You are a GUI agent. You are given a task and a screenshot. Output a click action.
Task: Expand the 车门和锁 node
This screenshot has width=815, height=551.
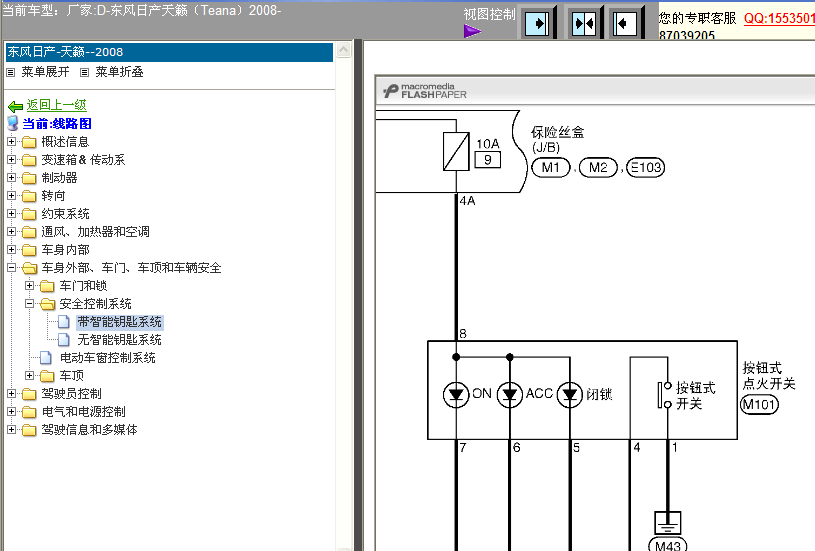pyautogui.click(x=30, y=285)
